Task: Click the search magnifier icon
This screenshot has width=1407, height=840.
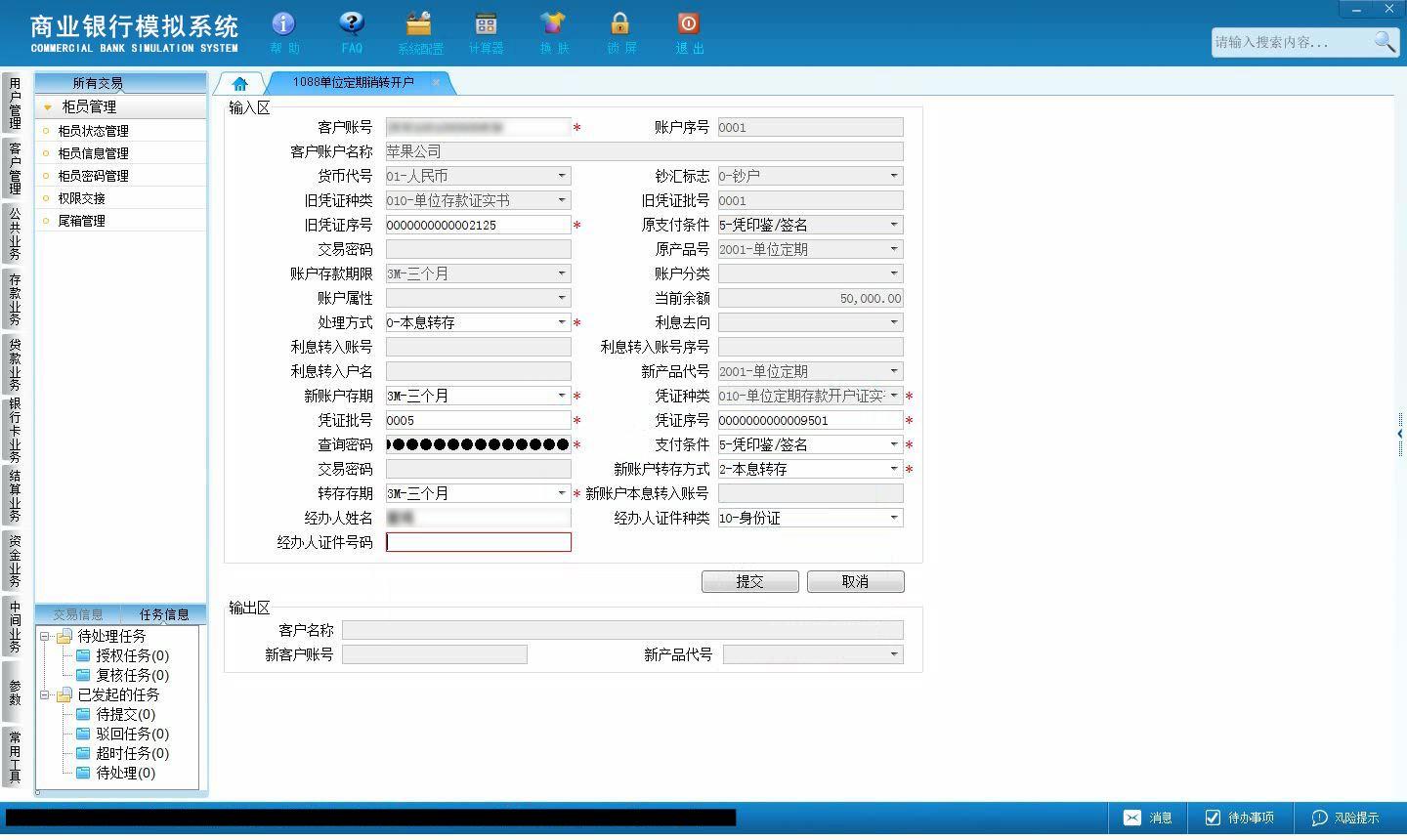Action: pos(1385,41)
